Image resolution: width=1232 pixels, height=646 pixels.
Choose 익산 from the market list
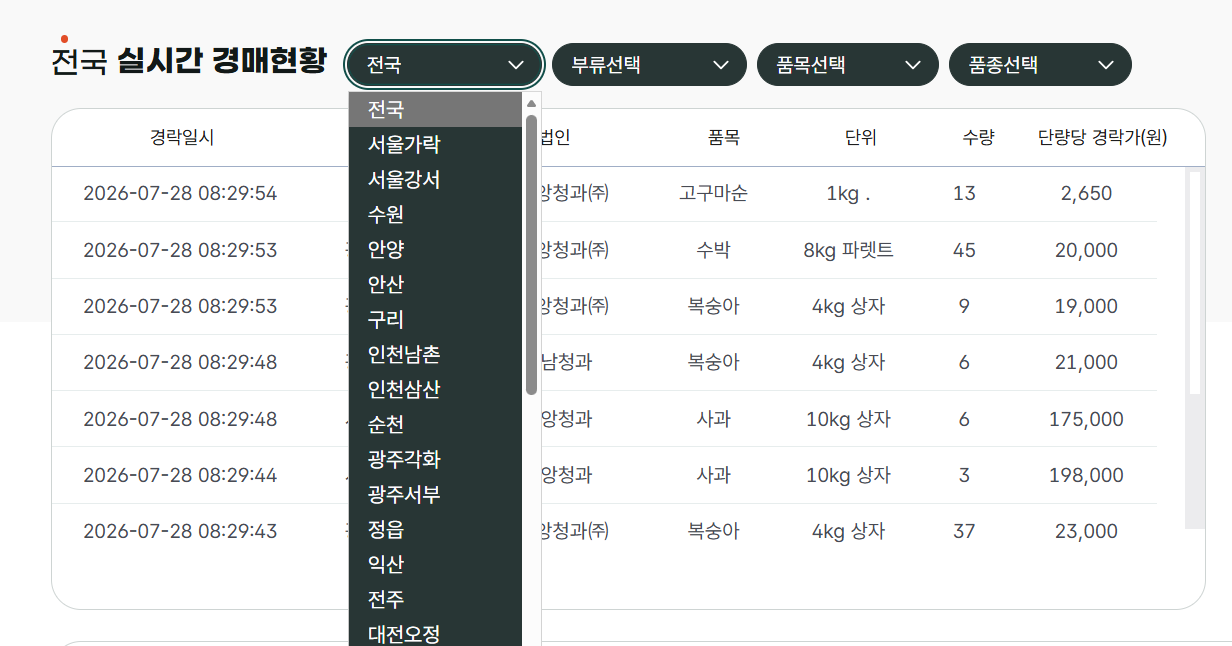[x=435, y=565]
